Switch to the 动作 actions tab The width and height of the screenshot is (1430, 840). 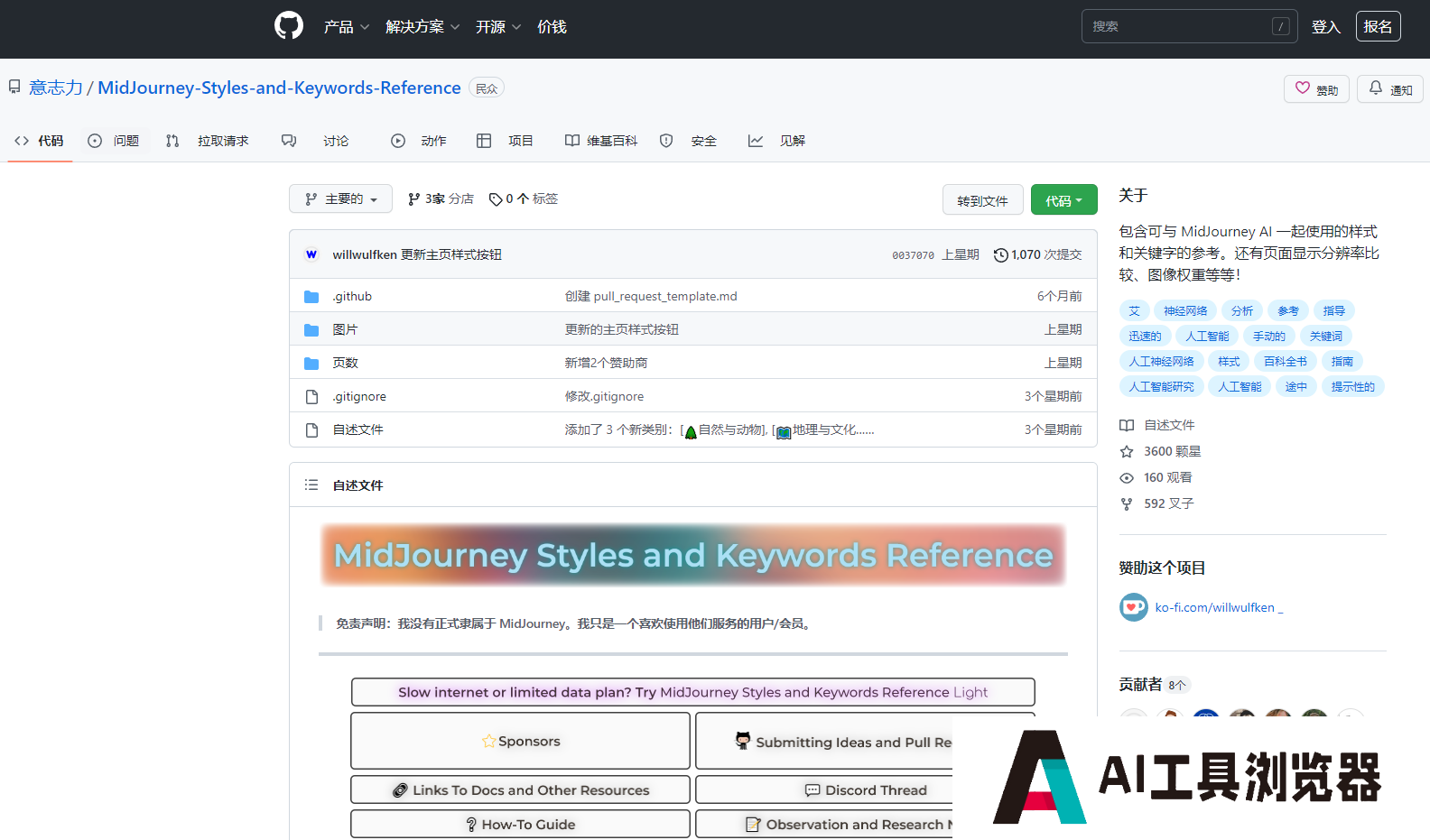tap(419, 141)
